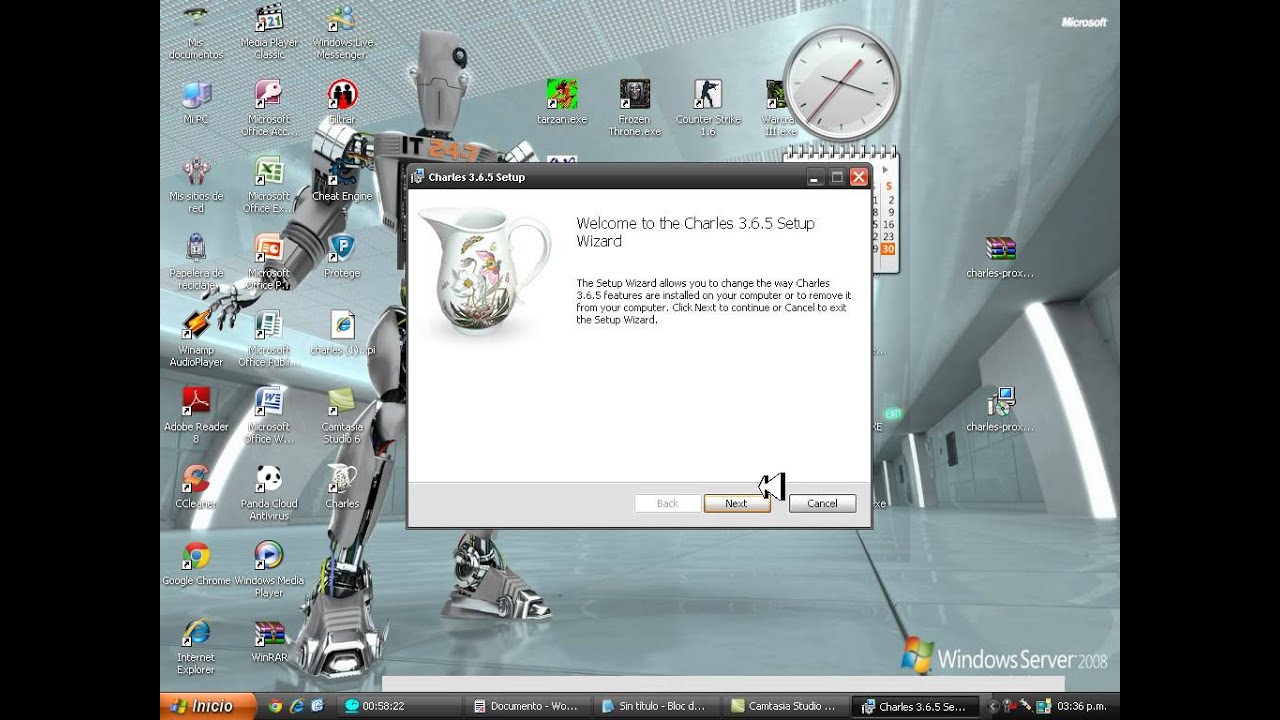Select the Camtasia Studio 6 desktop shortcut

[342, 415]
